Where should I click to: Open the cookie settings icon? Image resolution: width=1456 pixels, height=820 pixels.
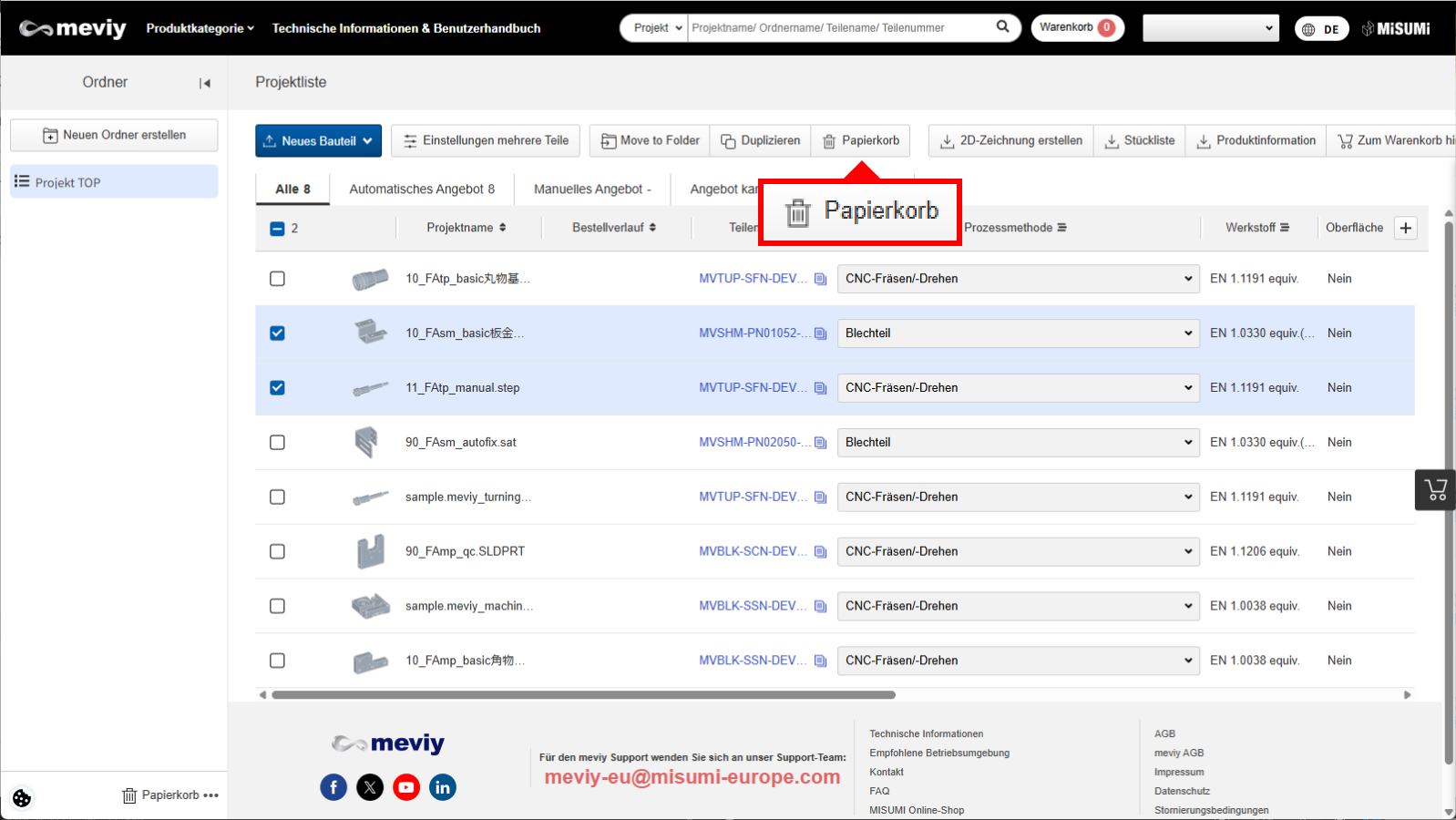point(22,798)
